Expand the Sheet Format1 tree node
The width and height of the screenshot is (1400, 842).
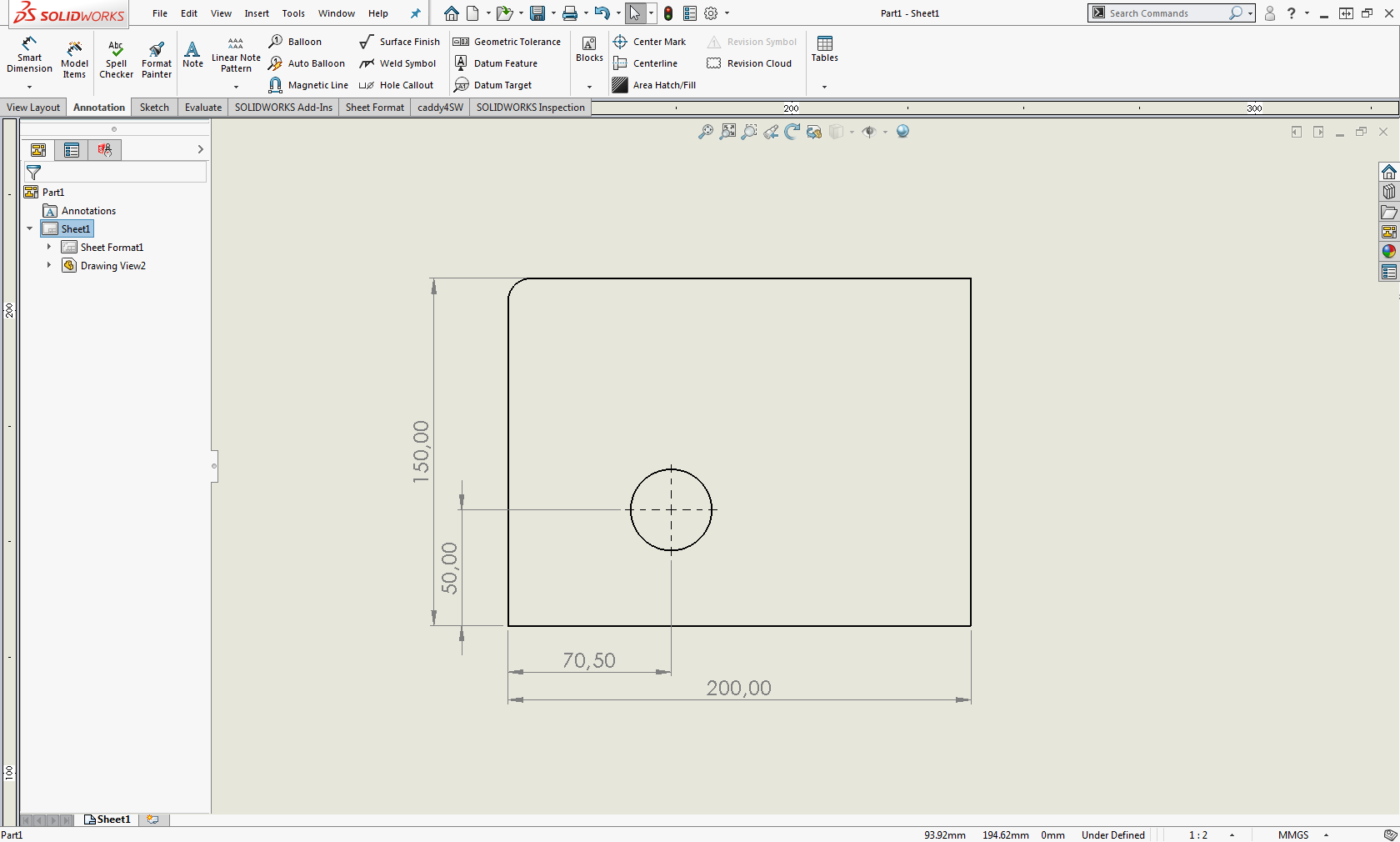pos(49,247)
